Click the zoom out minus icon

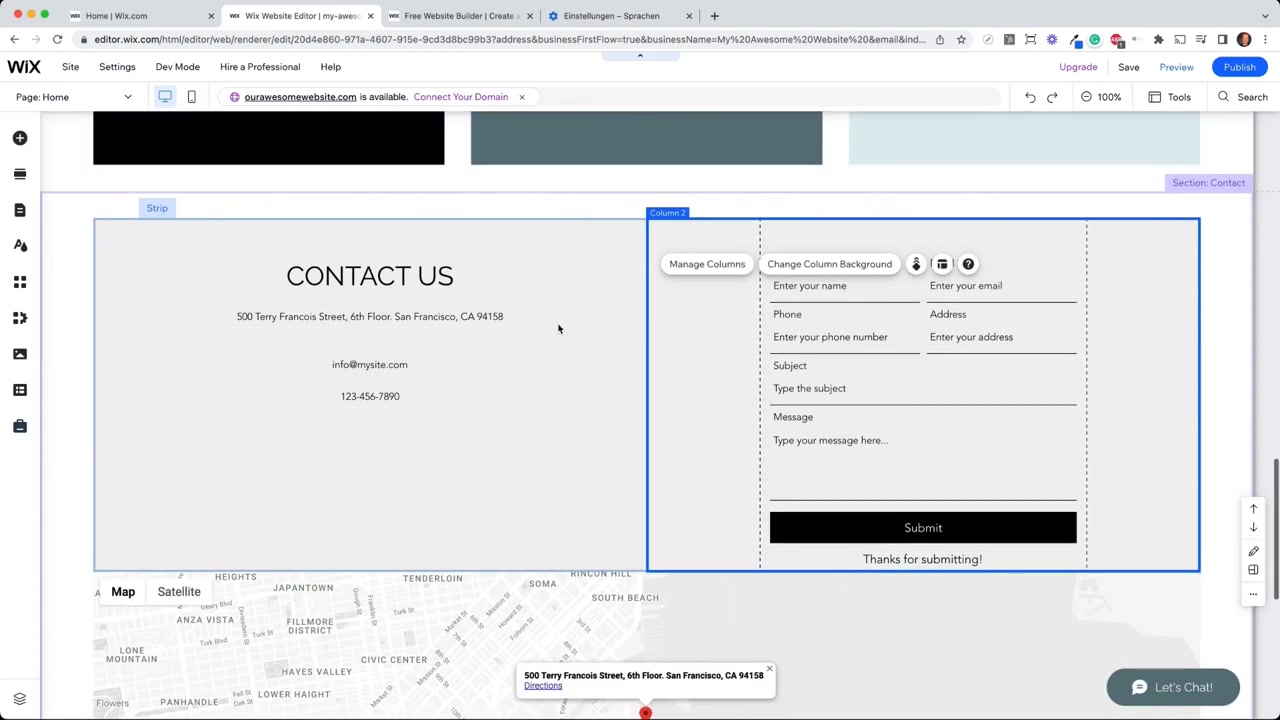tap(1086, 97)
